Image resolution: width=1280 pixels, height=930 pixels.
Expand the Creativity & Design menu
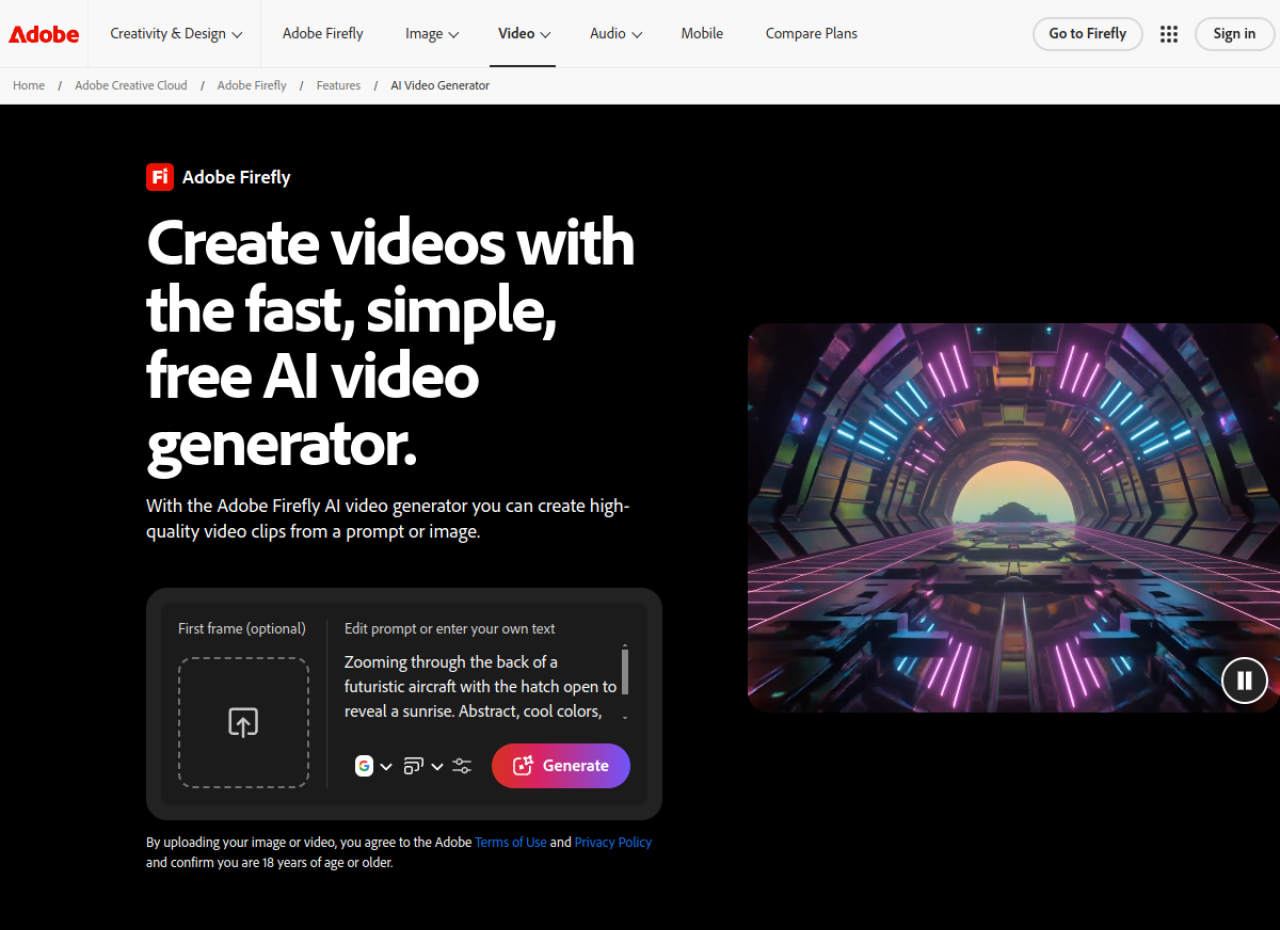176,34
